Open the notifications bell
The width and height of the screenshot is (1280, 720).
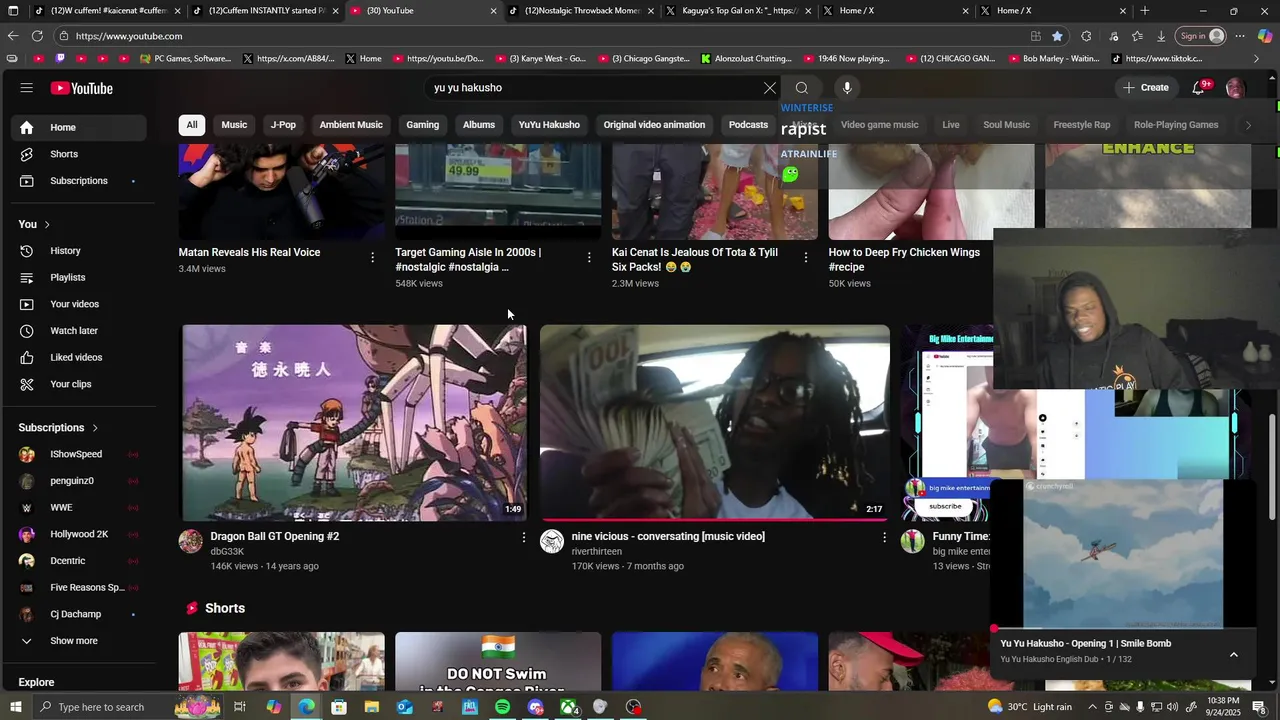1198,88
